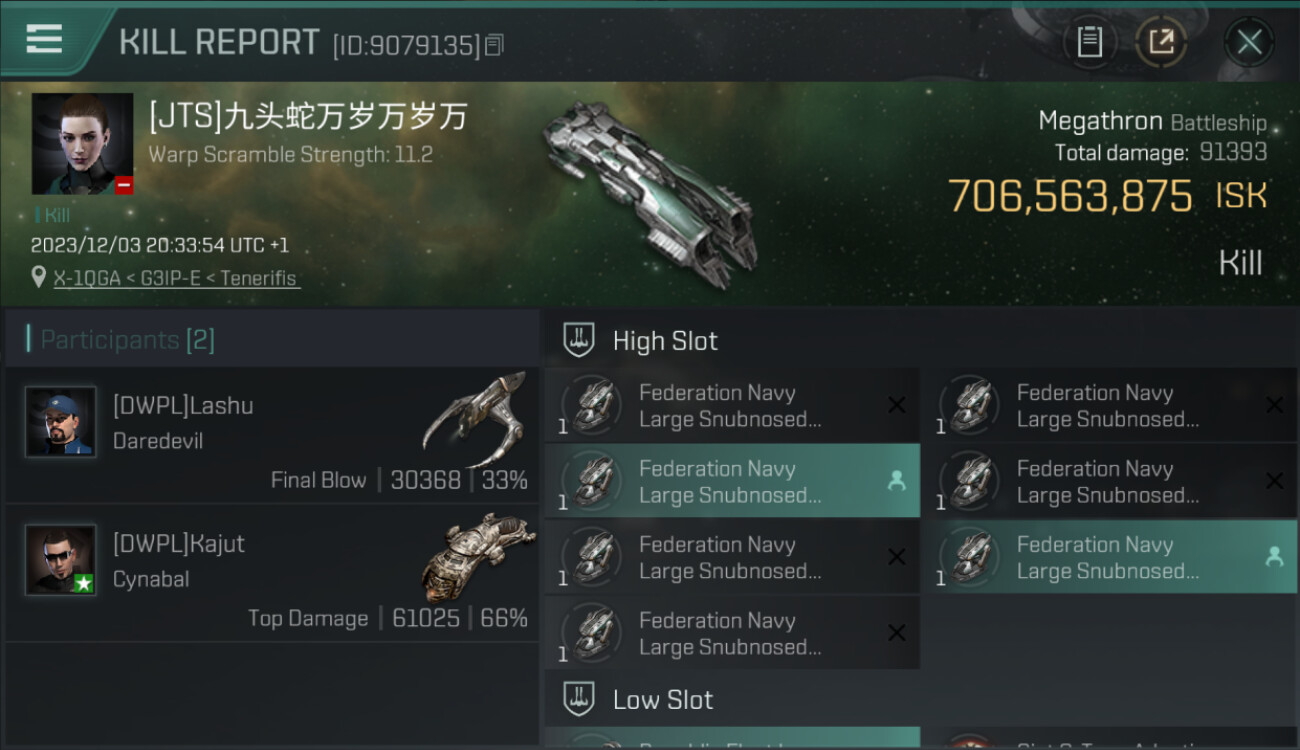
Task: Select first Federation Navy Large Snubnosed module
Action: click(731, 405)
